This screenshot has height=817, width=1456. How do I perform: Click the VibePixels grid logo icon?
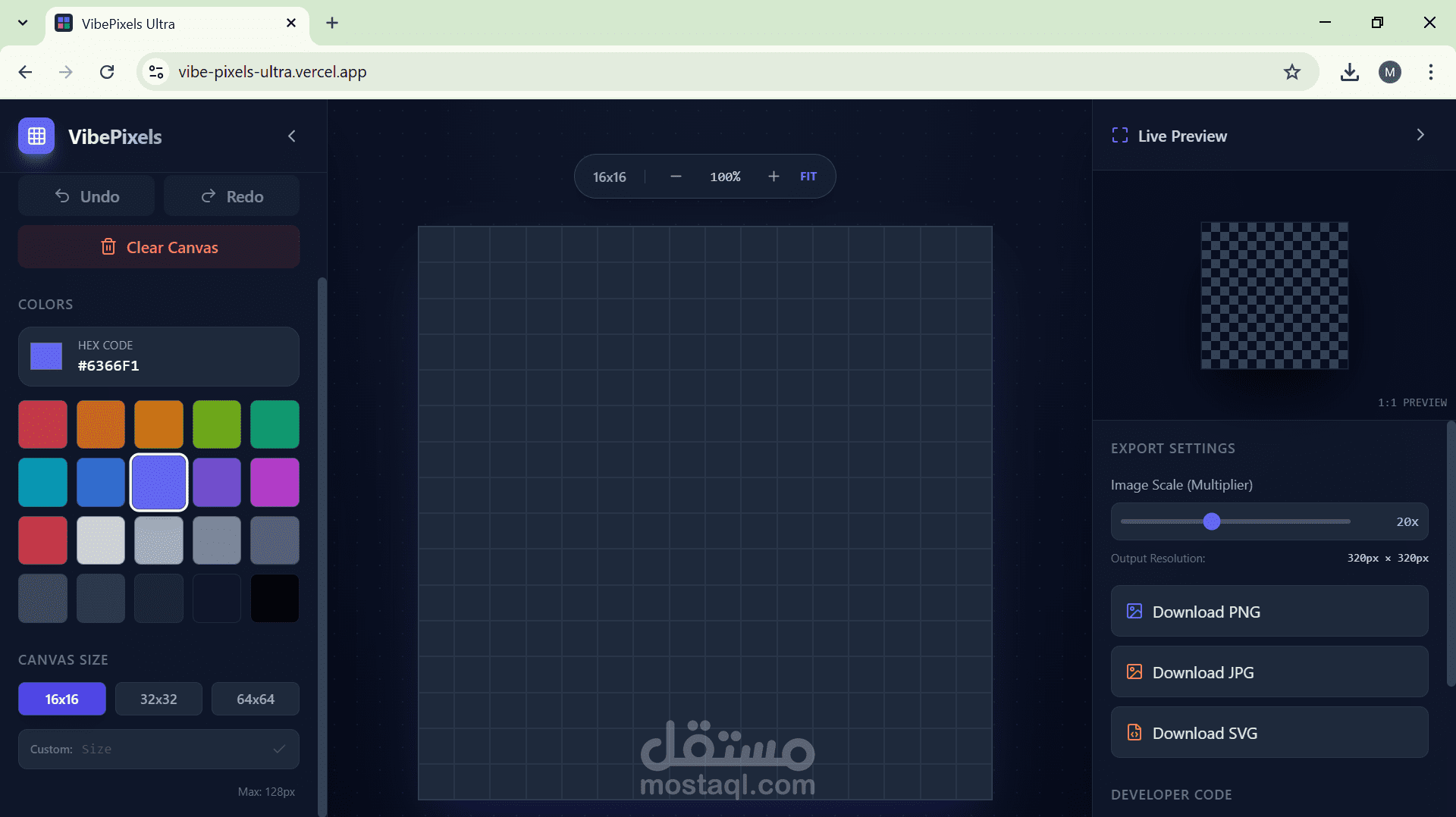point(36,136)
